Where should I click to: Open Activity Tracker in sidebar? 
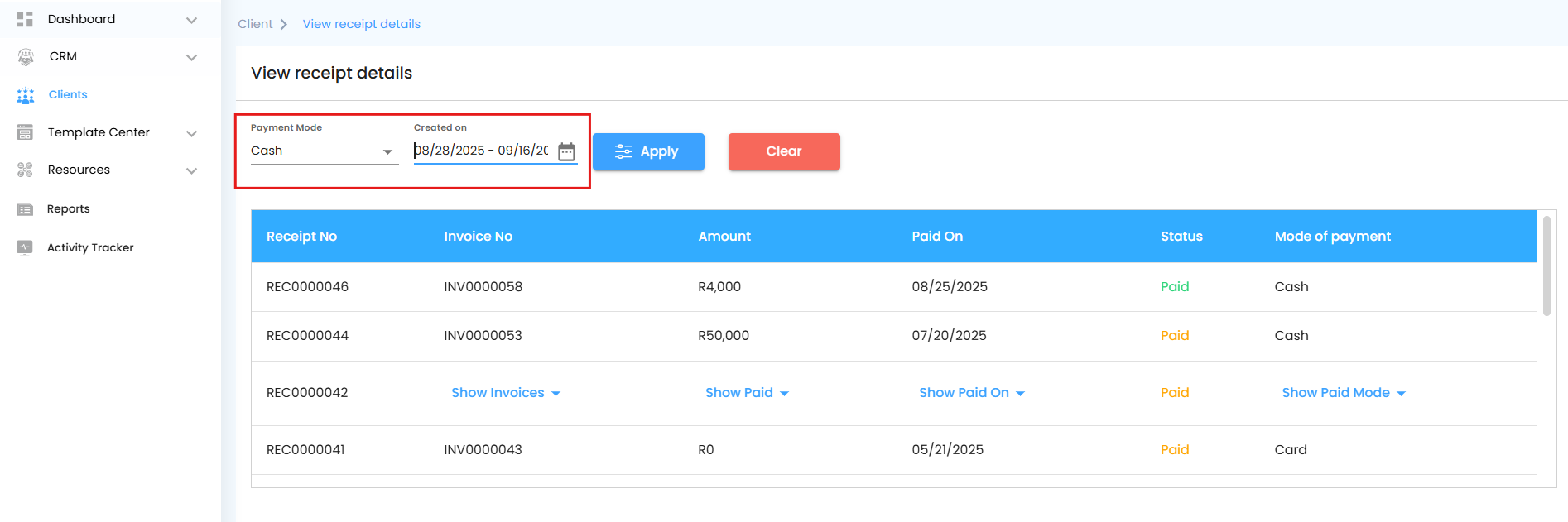click(x=90, y=247)
